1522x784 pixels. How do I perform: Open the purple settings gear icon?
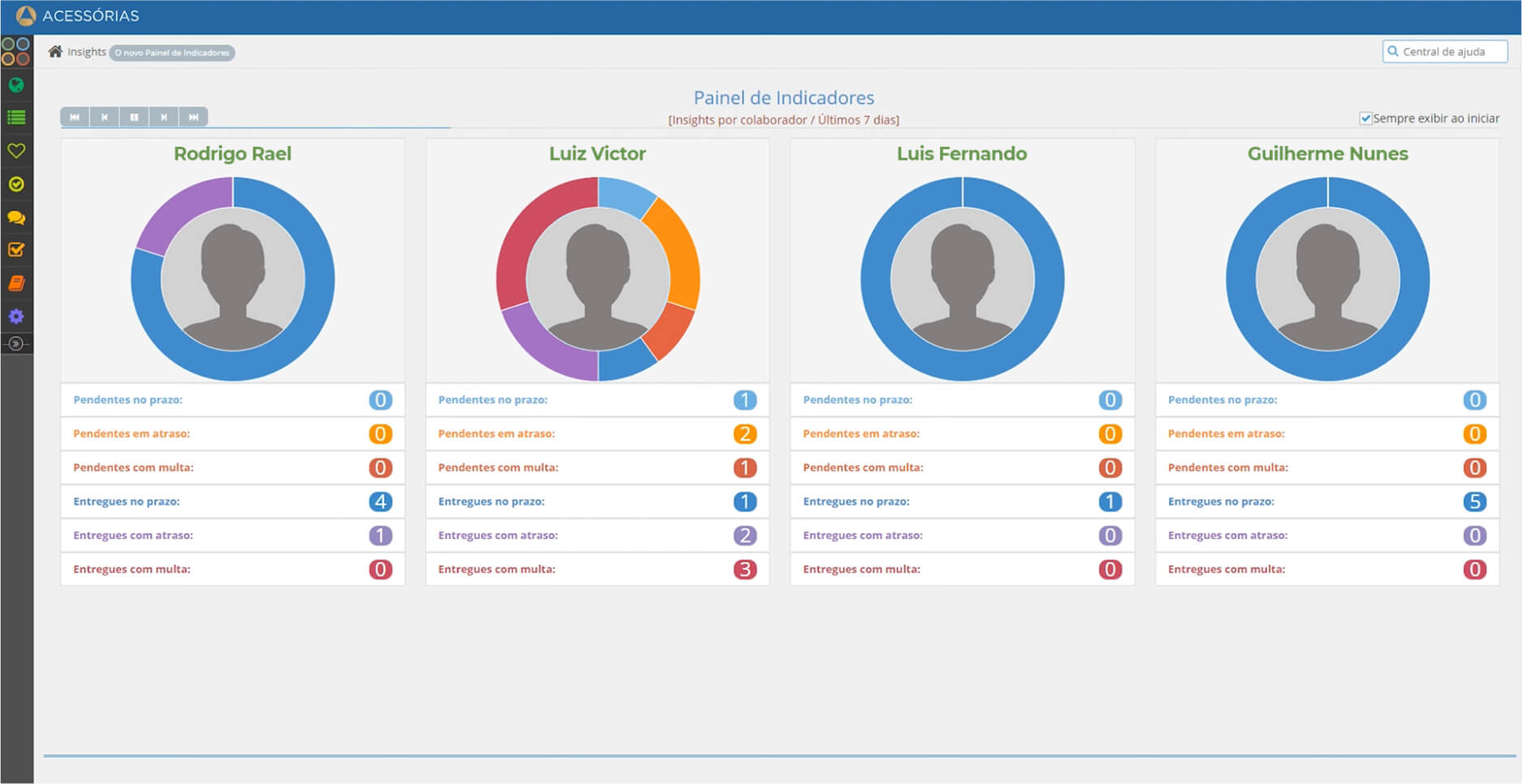click(16, 317)
